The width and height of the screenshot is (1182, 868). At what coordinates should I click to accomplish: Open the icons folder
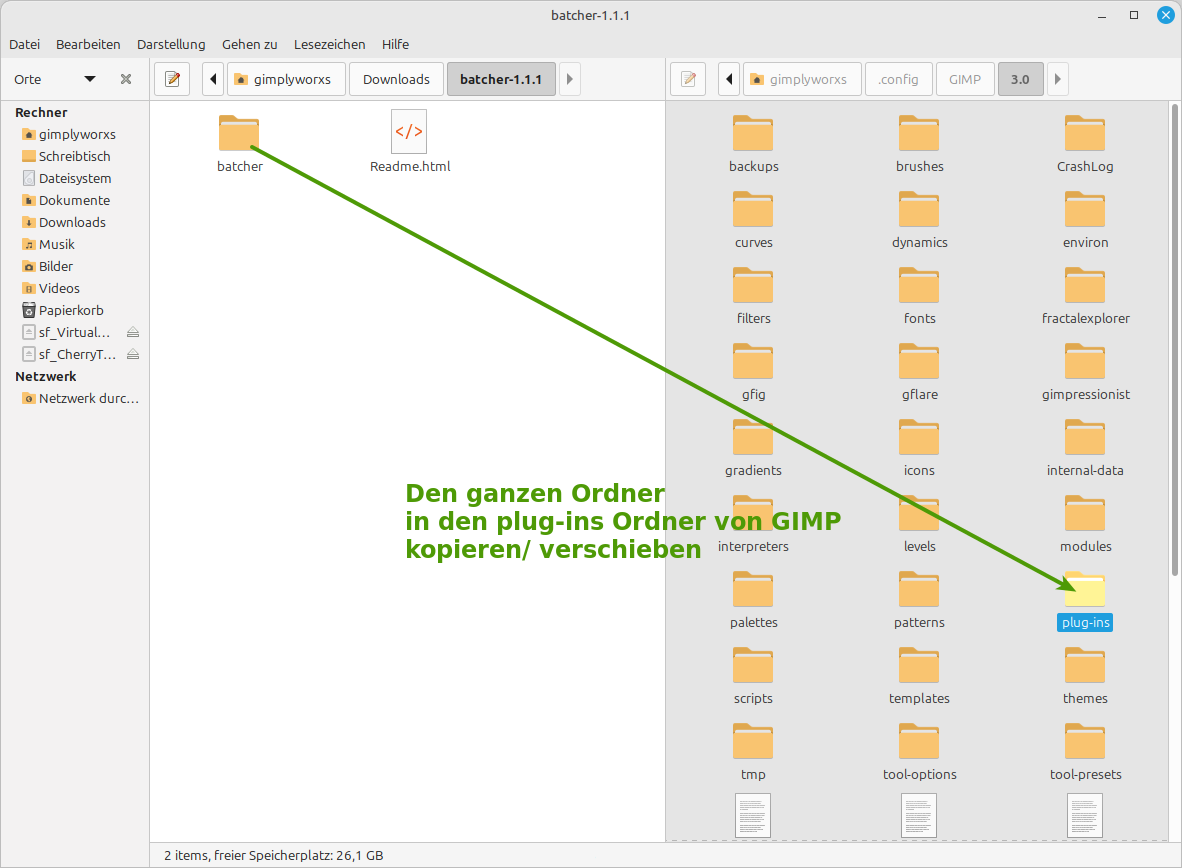[x=919, y=437]
